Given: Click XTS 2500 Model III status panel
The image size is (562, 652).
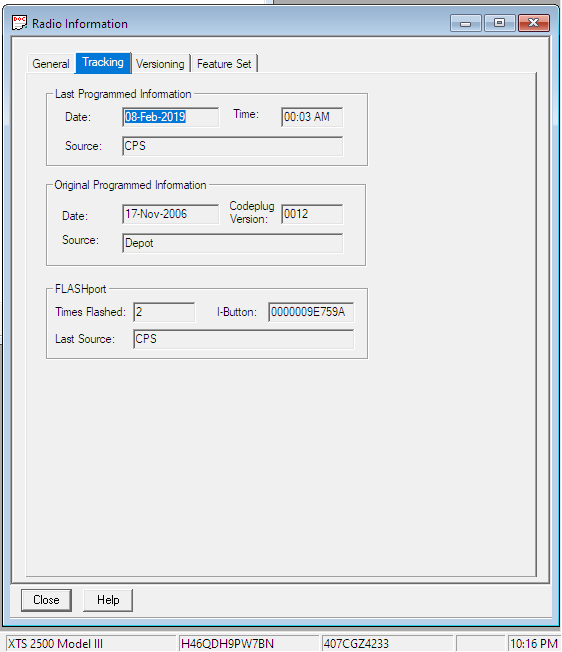Looking at the screenshot, I should coord(91,644).
